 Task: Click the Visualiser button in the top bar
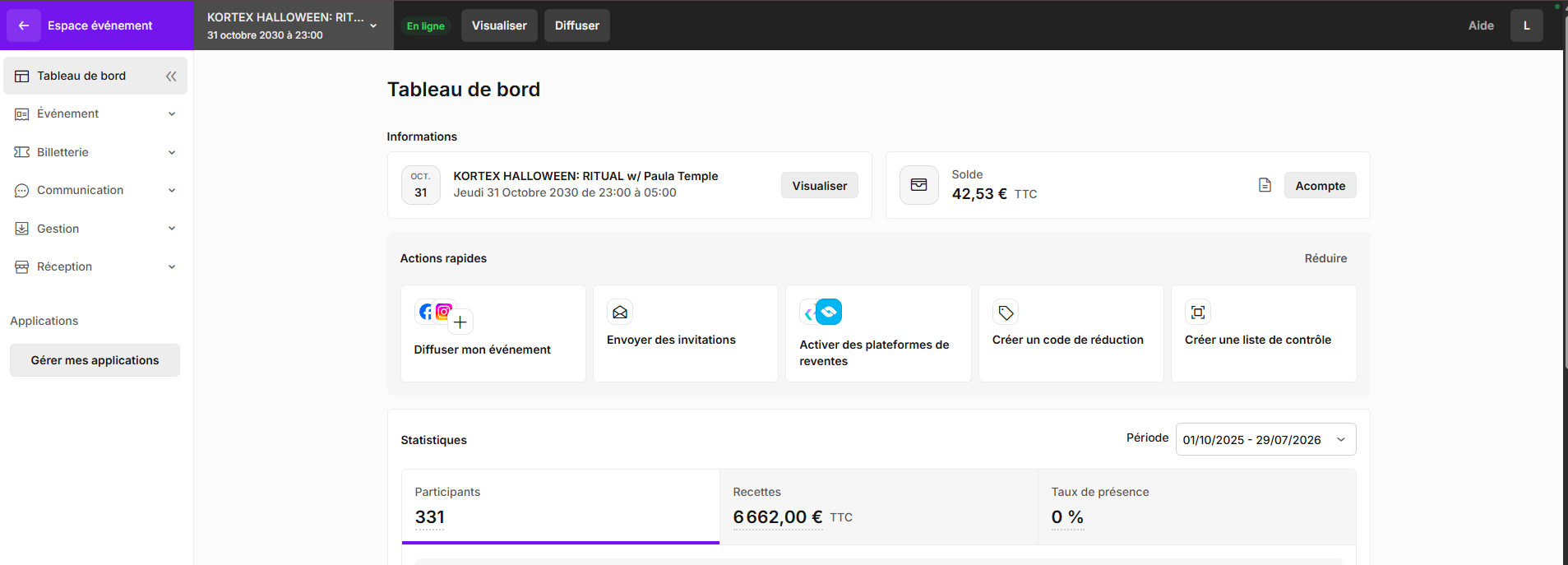499,25
